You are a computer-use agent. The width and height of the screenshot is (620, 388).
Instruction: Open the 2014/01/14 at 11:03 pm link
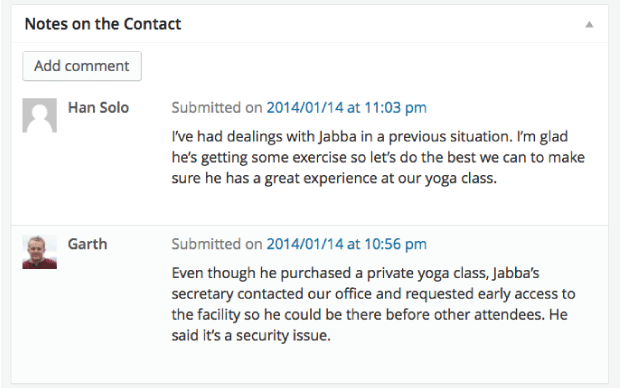346,108
